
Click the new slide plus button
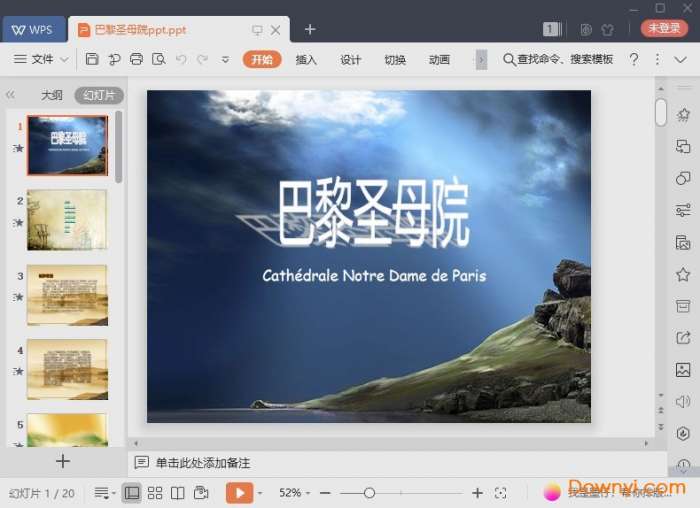pos(63,461)
